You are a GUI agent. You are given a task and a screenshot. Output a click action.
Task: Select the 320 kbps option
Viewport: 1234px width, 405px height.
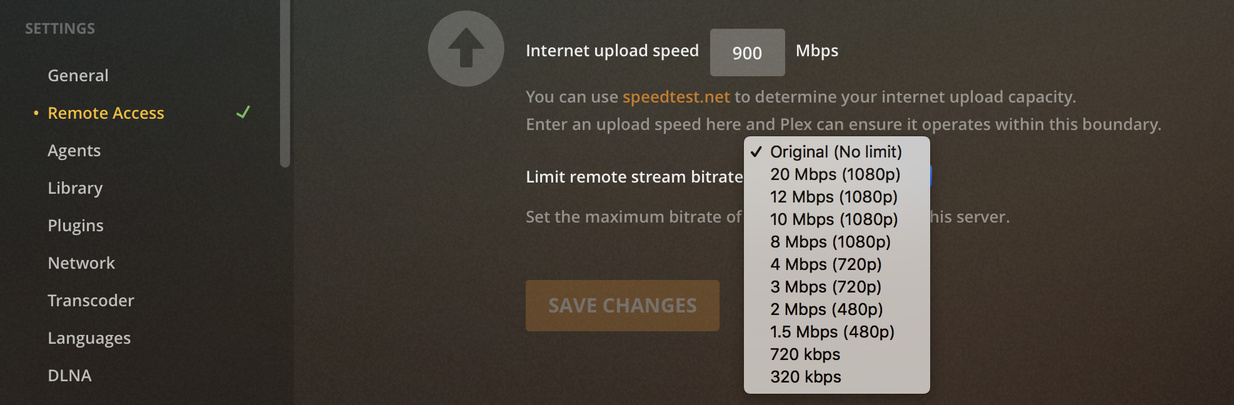click(x=837, y=377)
